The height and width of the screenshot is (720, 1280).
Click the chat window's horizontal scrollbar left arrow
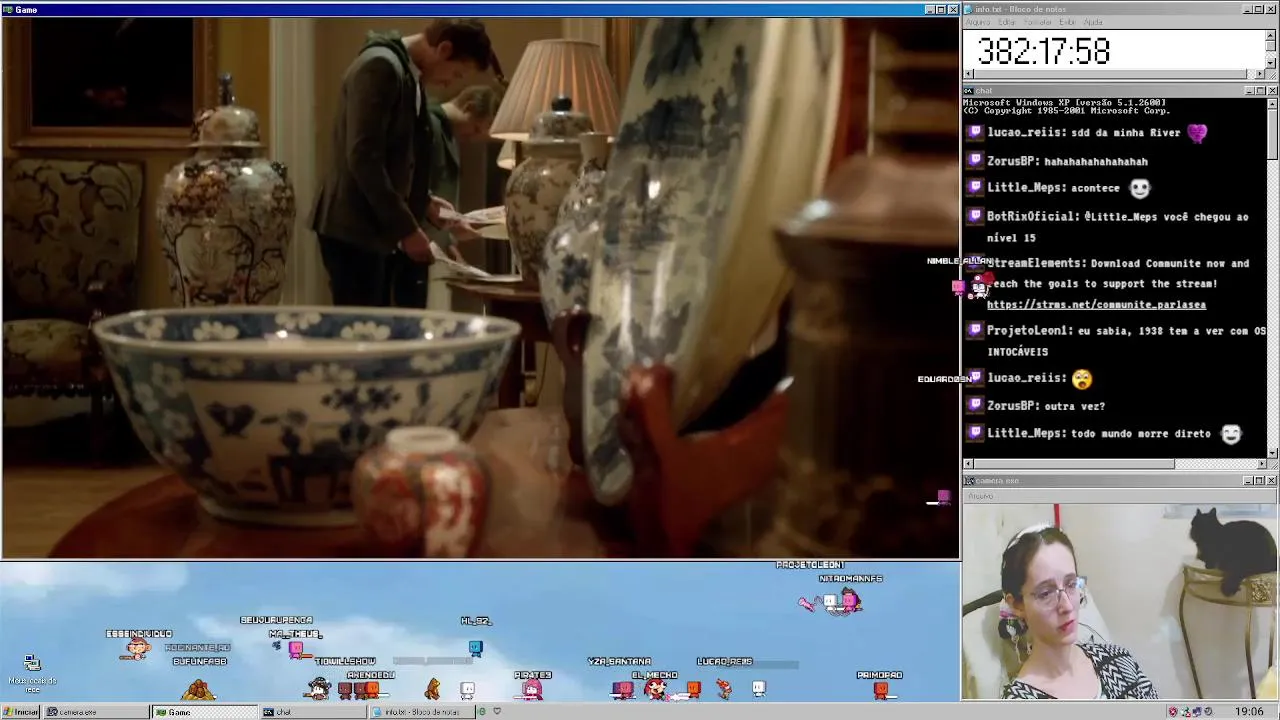[x=968, y=464]
